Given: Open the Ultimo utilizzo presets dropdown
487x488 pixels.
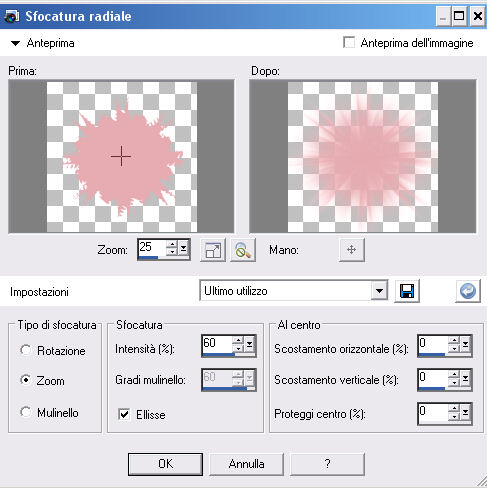Looking at the screenshot, I should tap(379, 291).
